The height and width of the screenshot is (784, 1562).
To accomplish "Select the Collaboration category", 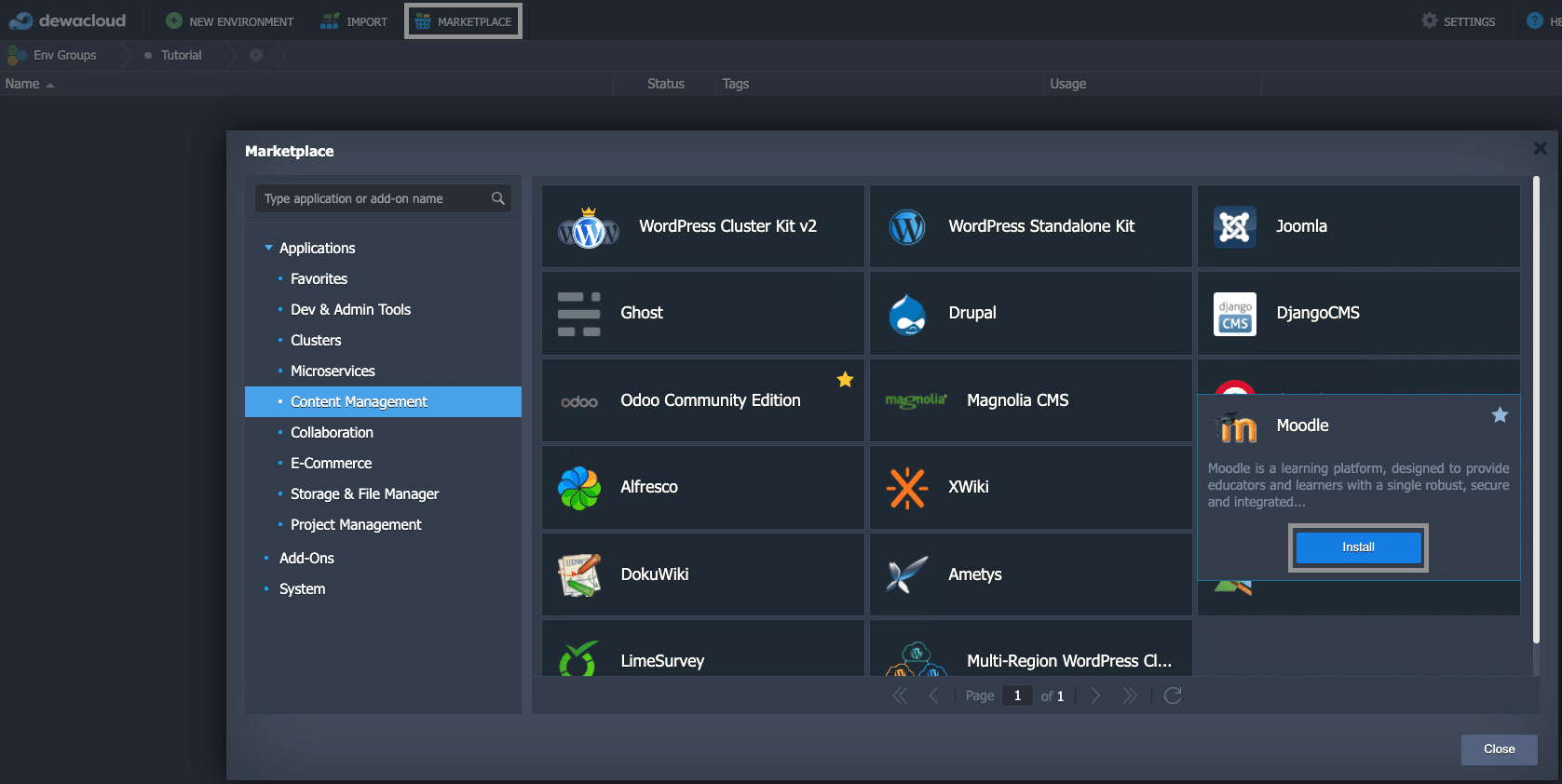I will point(332,432).
